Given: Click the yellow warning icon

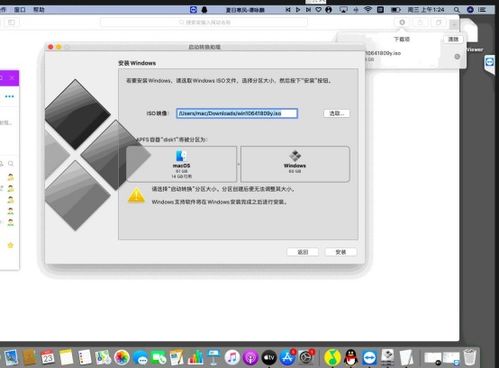Looking at the screenshot, I should 136,196.
